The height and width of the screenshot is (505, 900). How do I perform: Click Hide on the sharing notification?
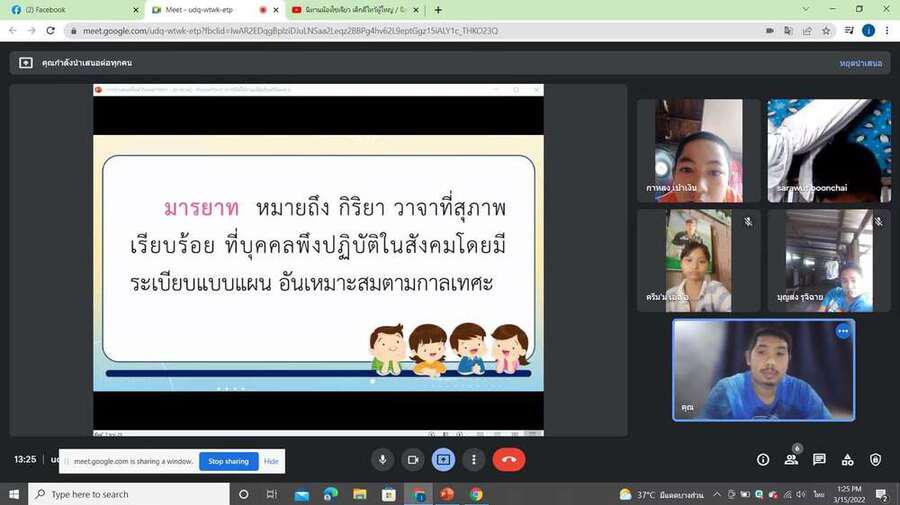pos(271,461)
